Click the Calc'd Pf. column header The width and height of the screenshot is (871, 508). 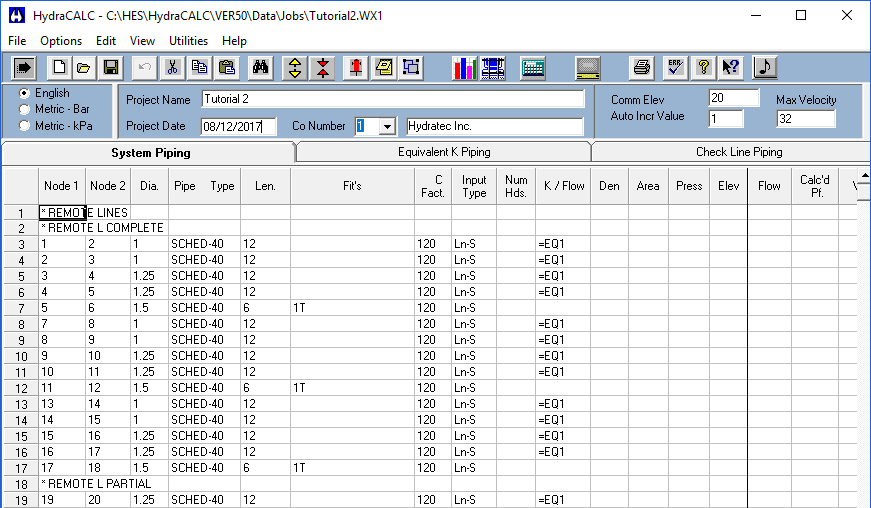pyautogui.click(x=815, y=186)
